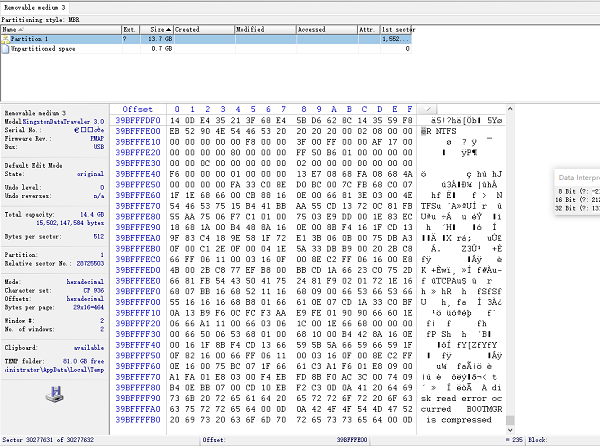600x446 pixels.
Task: Click the 'sk read error oc' ASCII text
Action: (461, 399)
